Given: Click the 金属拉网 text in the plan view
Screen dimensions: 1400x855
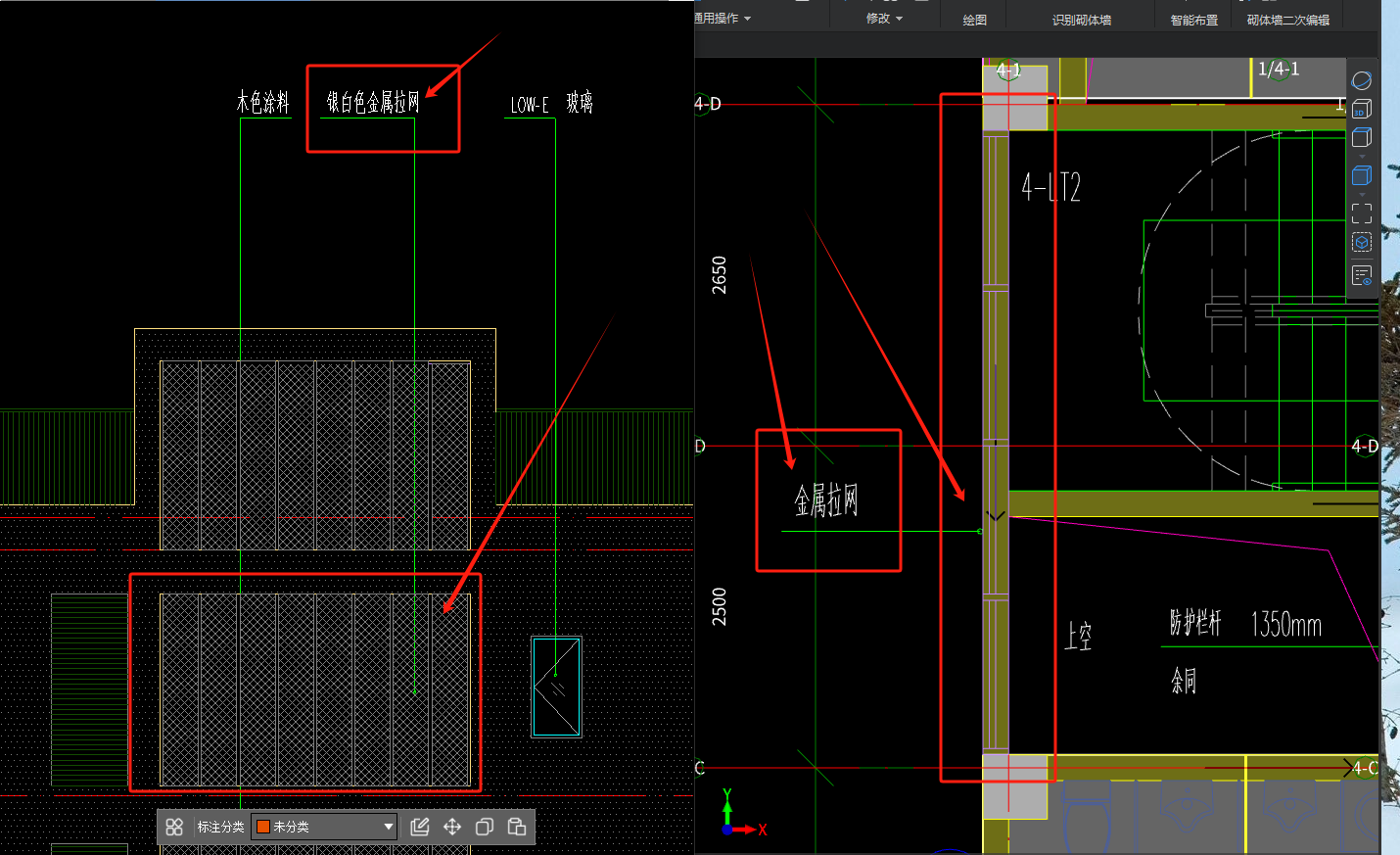Looking at the screenshot, I should (x=826, y=500).
